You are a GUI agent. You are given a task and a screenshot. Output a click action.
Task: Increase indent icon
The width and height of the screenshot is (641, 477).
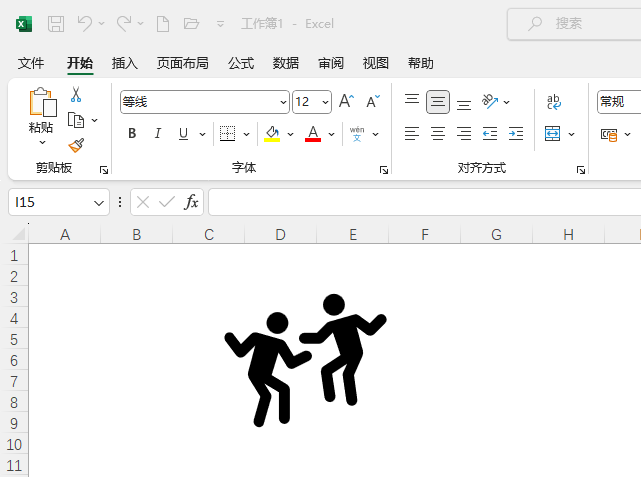click(x=516, y=134)
